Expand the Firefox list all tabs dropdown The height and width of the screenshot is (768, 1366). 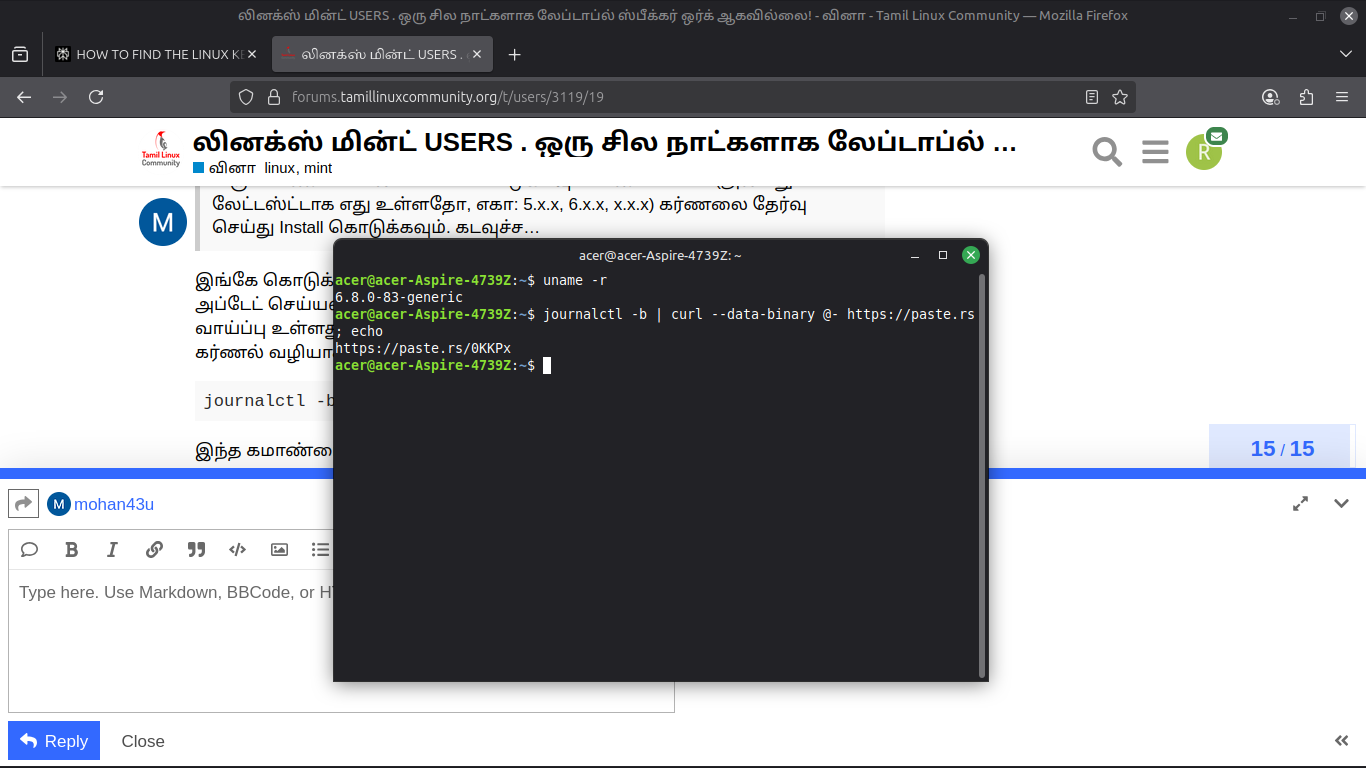1345,54
